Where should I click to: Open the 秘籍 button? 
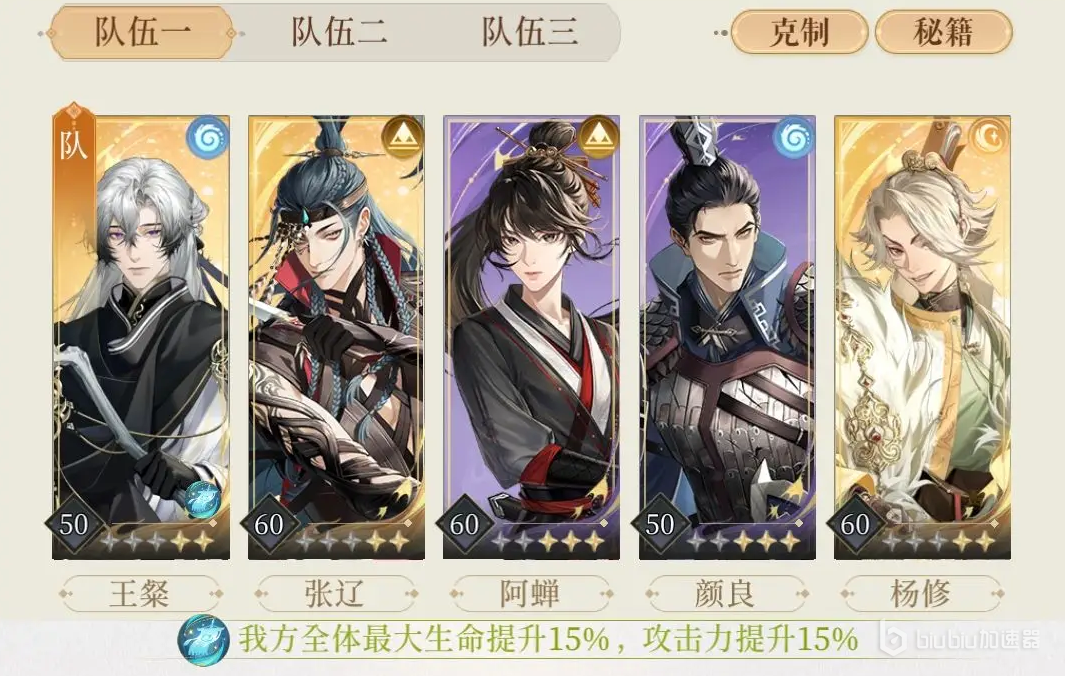click(943, 32)
